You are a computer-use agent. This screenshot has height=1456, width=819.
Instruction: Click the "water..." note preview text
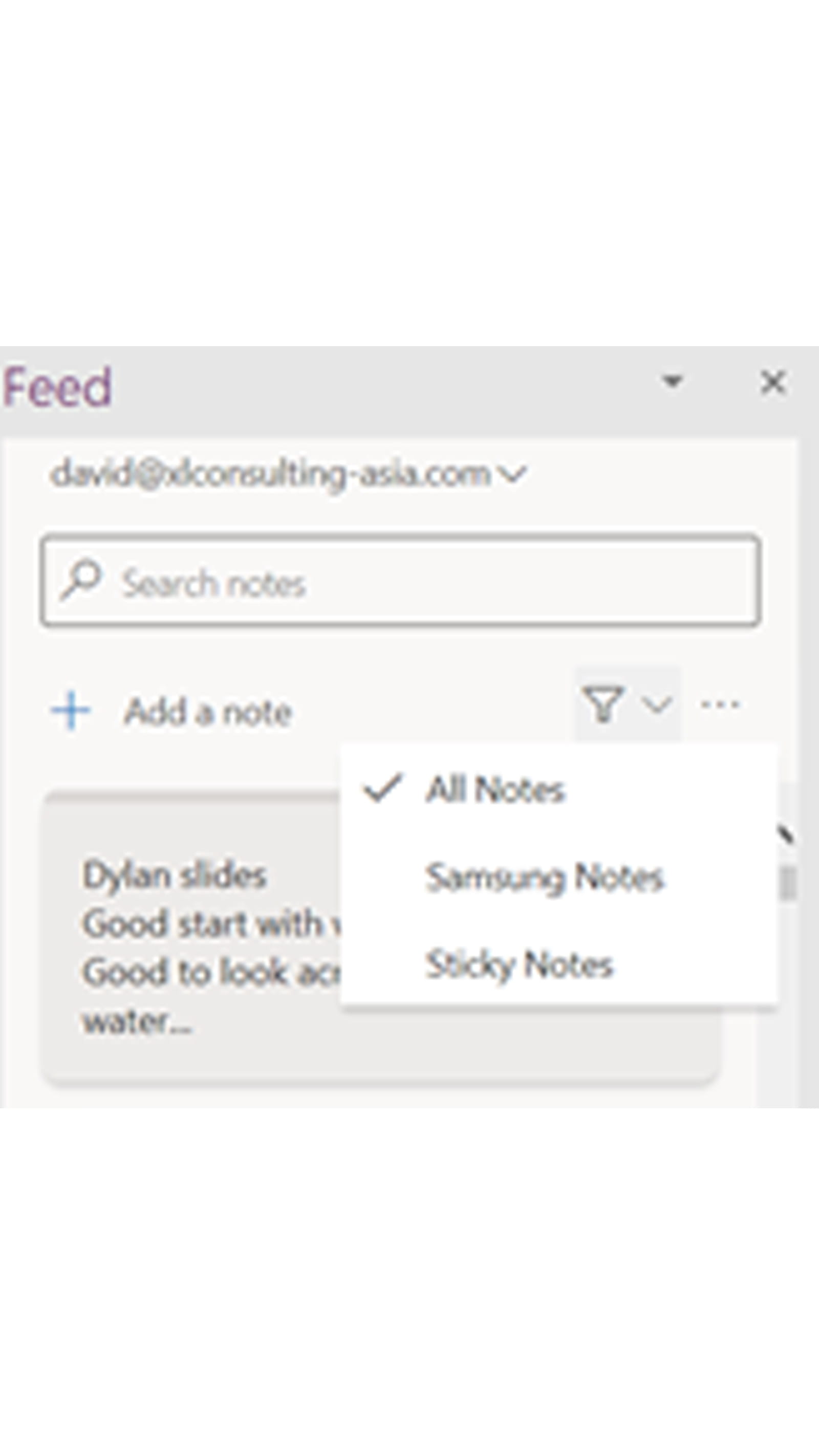137,1021
